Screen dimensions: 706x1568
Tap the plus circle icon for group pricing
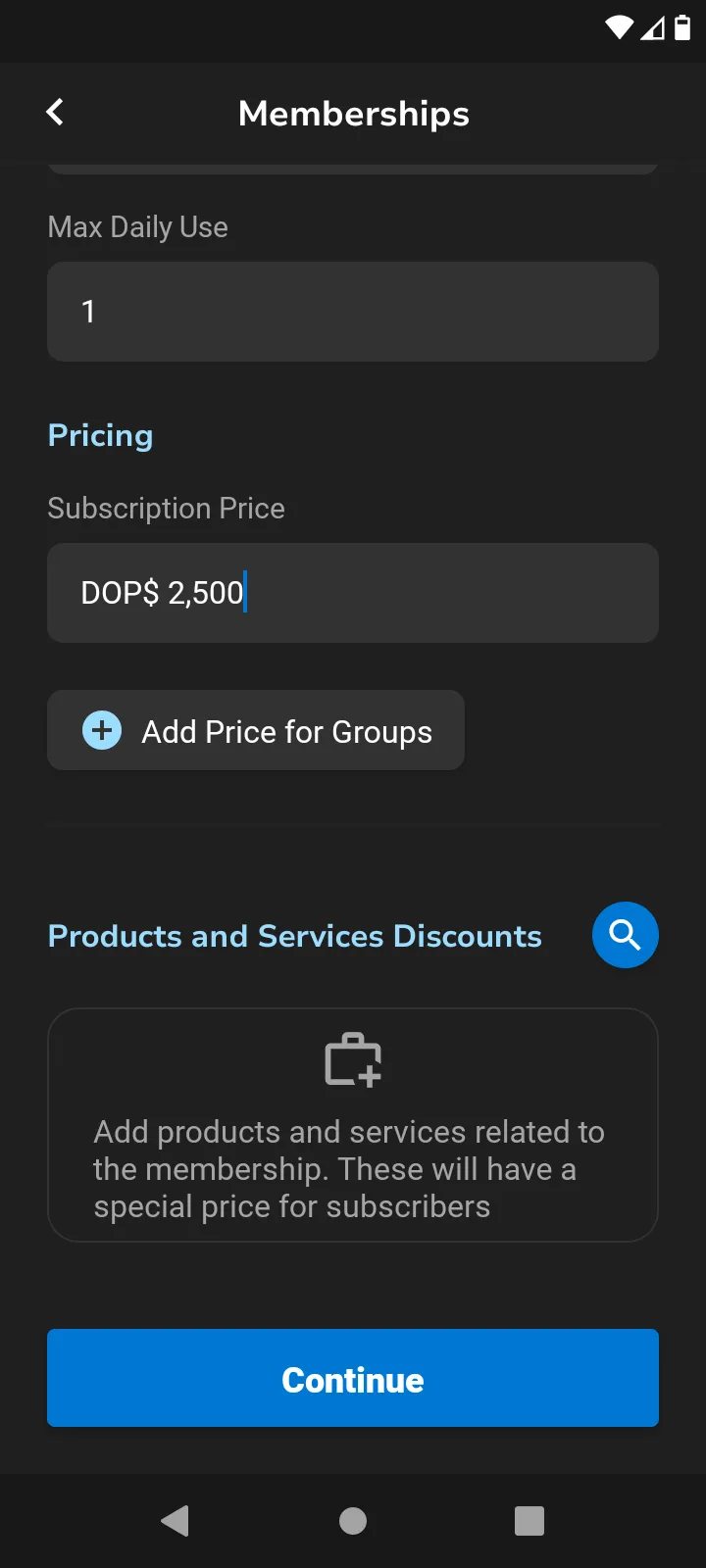click(x=102, y=731)
